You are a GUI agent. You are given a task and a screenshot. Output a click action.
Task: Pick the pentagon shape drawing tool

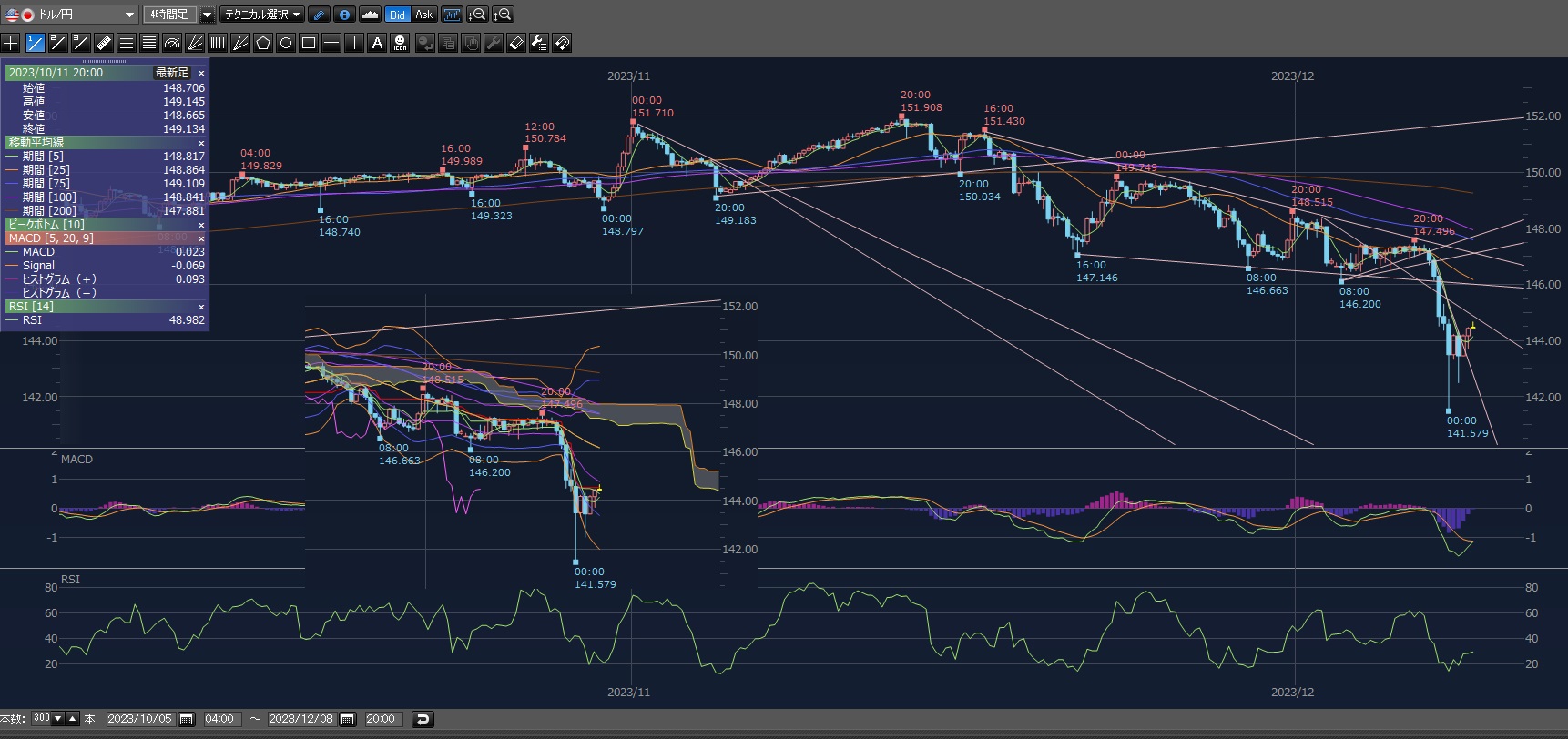tap(263, 43)
